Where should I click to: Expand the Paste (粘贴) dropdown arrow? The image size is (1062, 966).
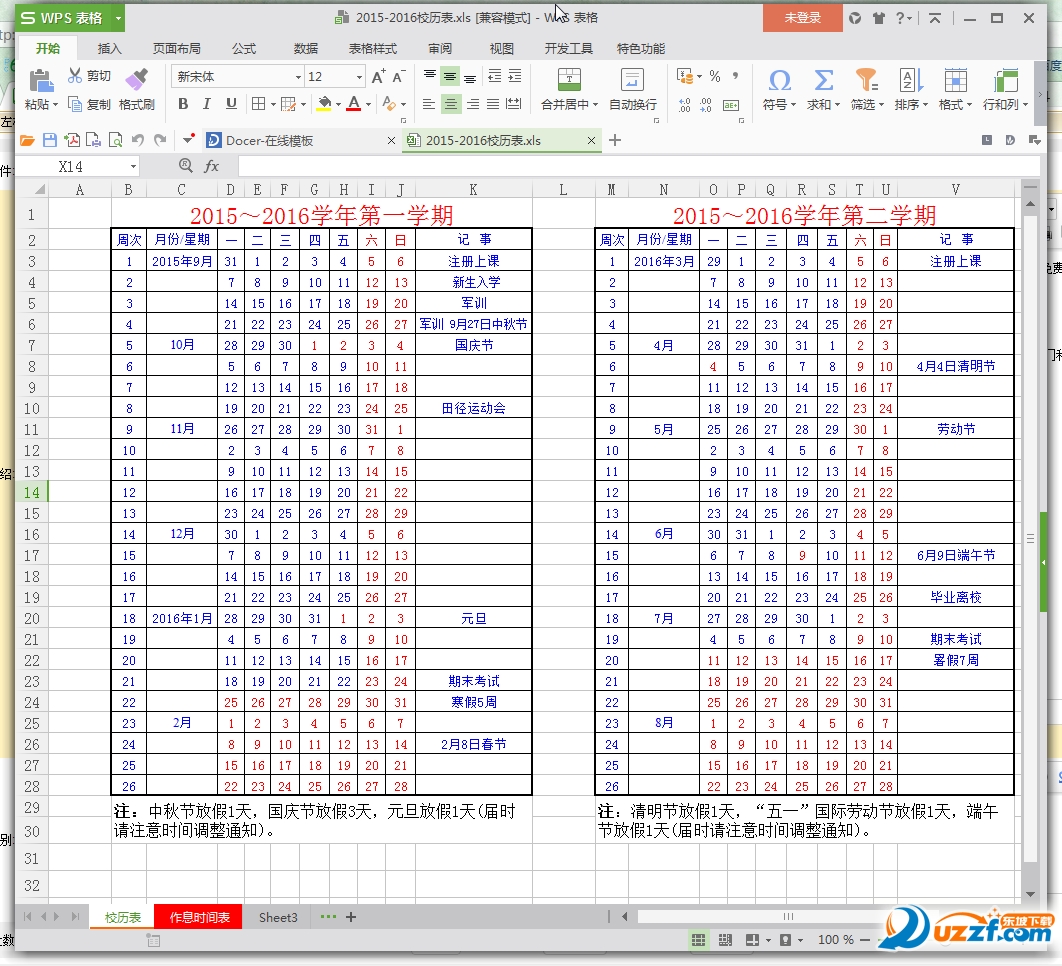(x=55, y=104)
